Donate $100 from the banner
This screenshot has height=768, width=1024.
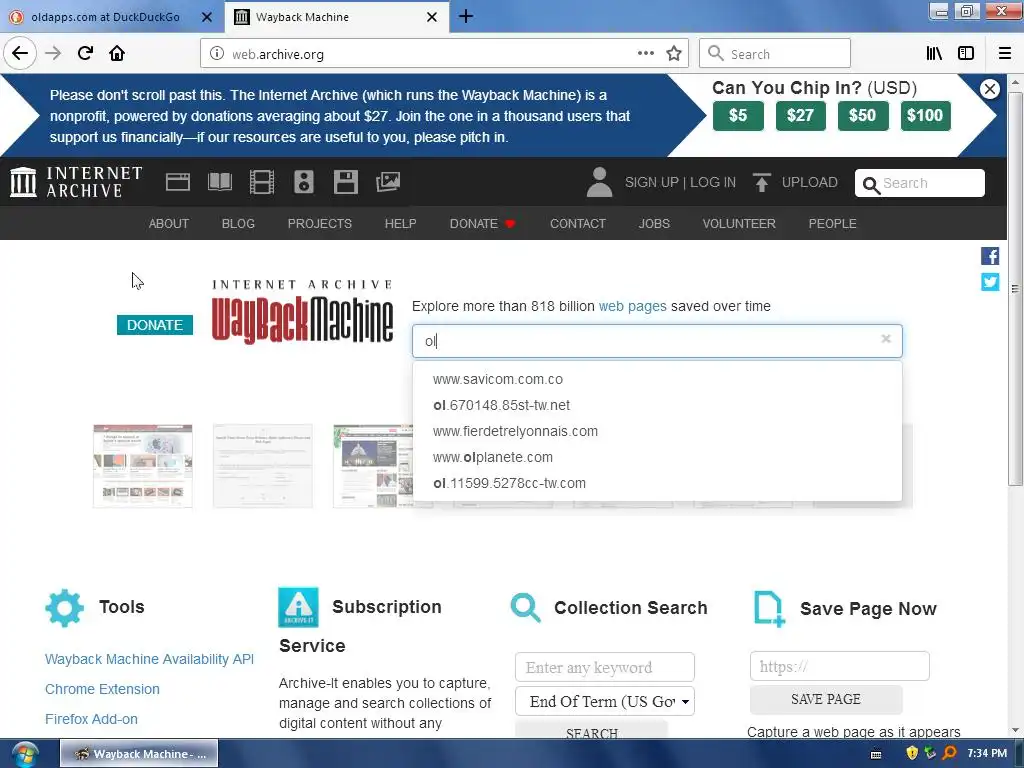click(925, 116)
